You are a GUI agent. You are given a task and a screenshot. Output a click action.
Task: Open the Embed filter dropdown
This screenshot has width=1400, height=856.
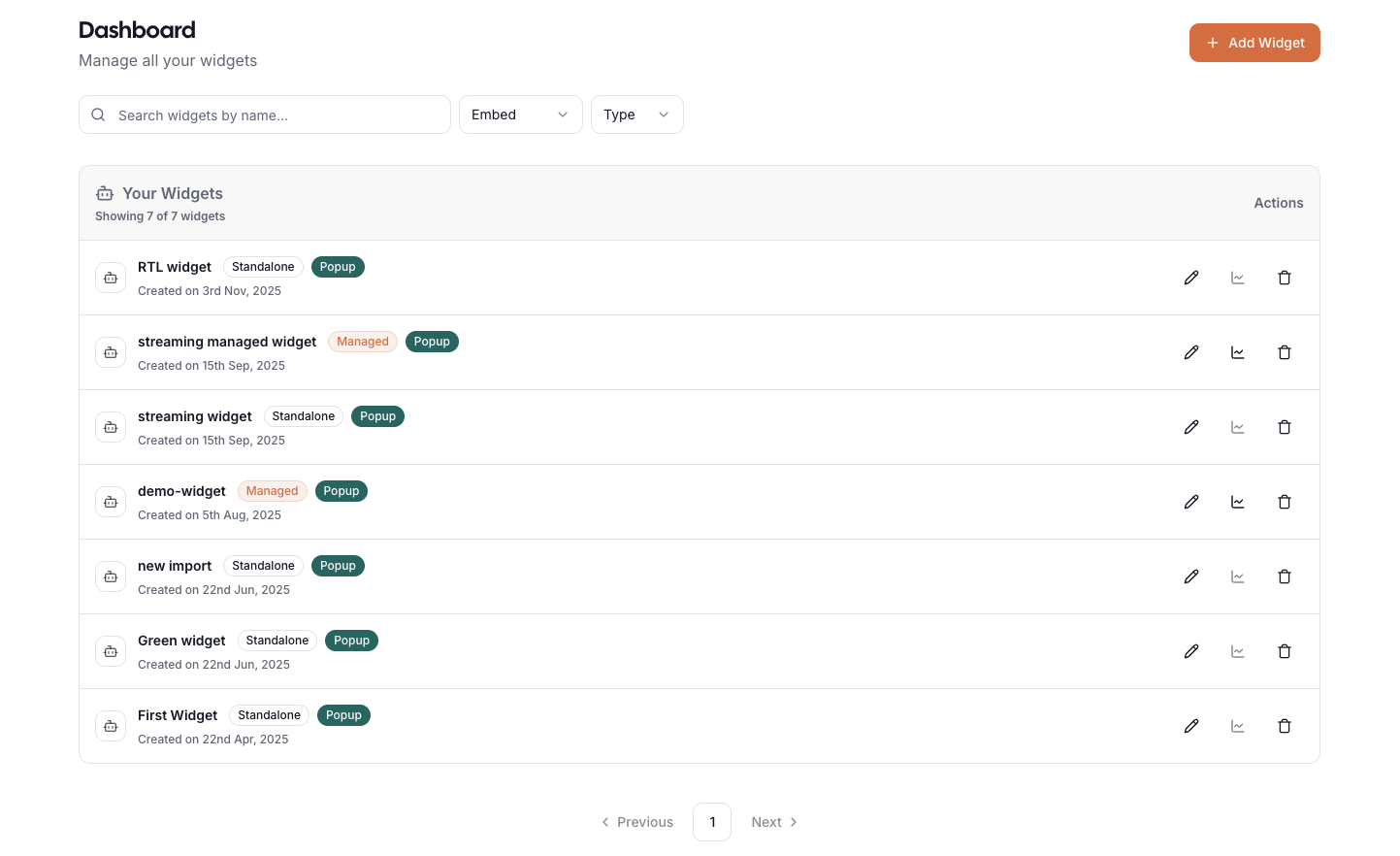click(521, 115)
